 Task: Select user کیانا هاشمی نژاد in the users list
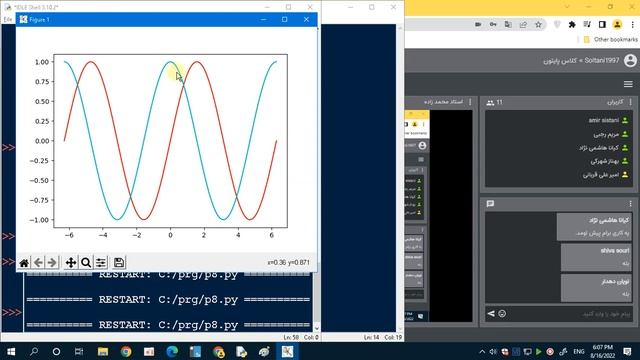point(604,147)
